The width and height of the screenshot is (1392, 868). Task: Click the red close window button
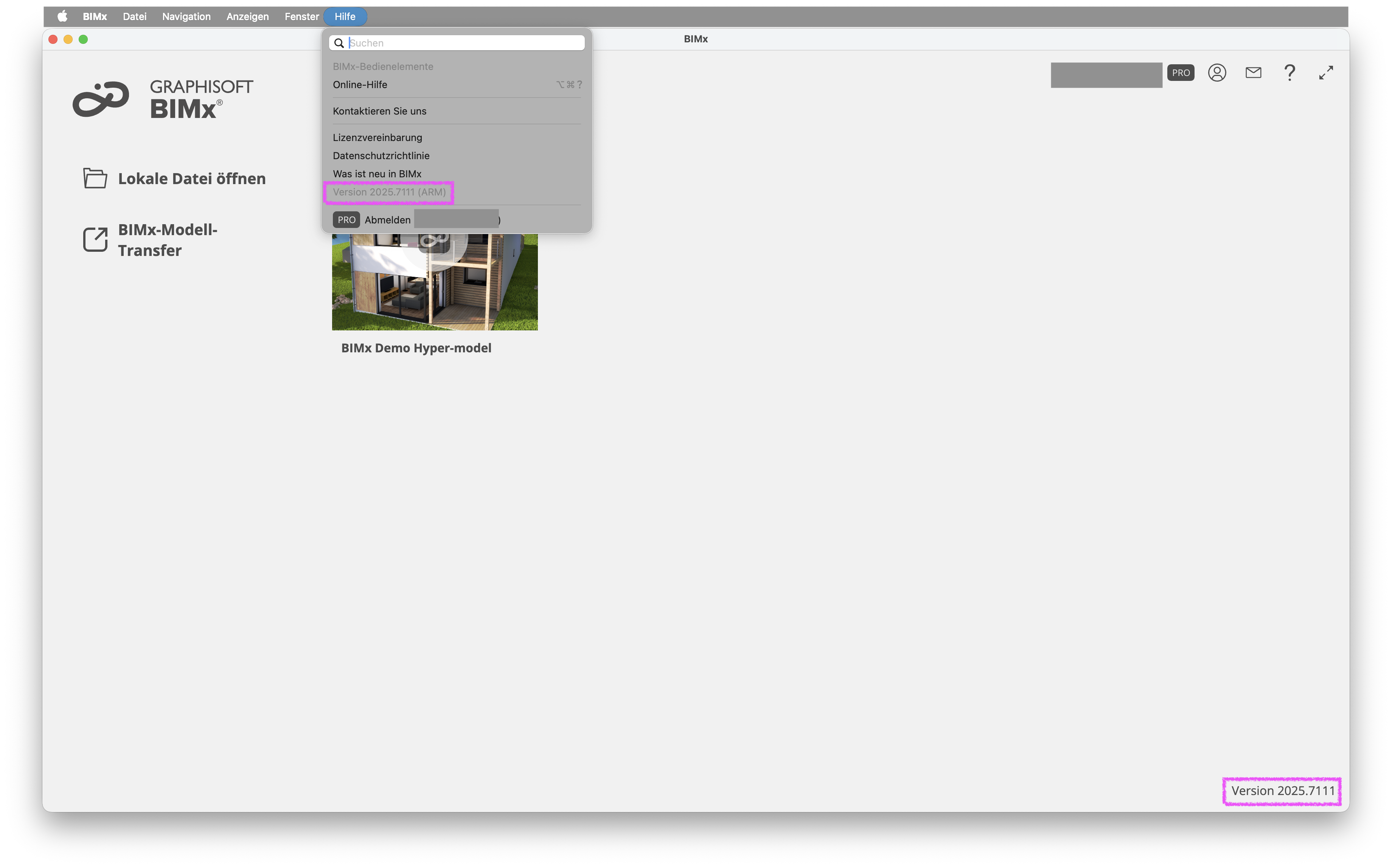click(53, 39)
